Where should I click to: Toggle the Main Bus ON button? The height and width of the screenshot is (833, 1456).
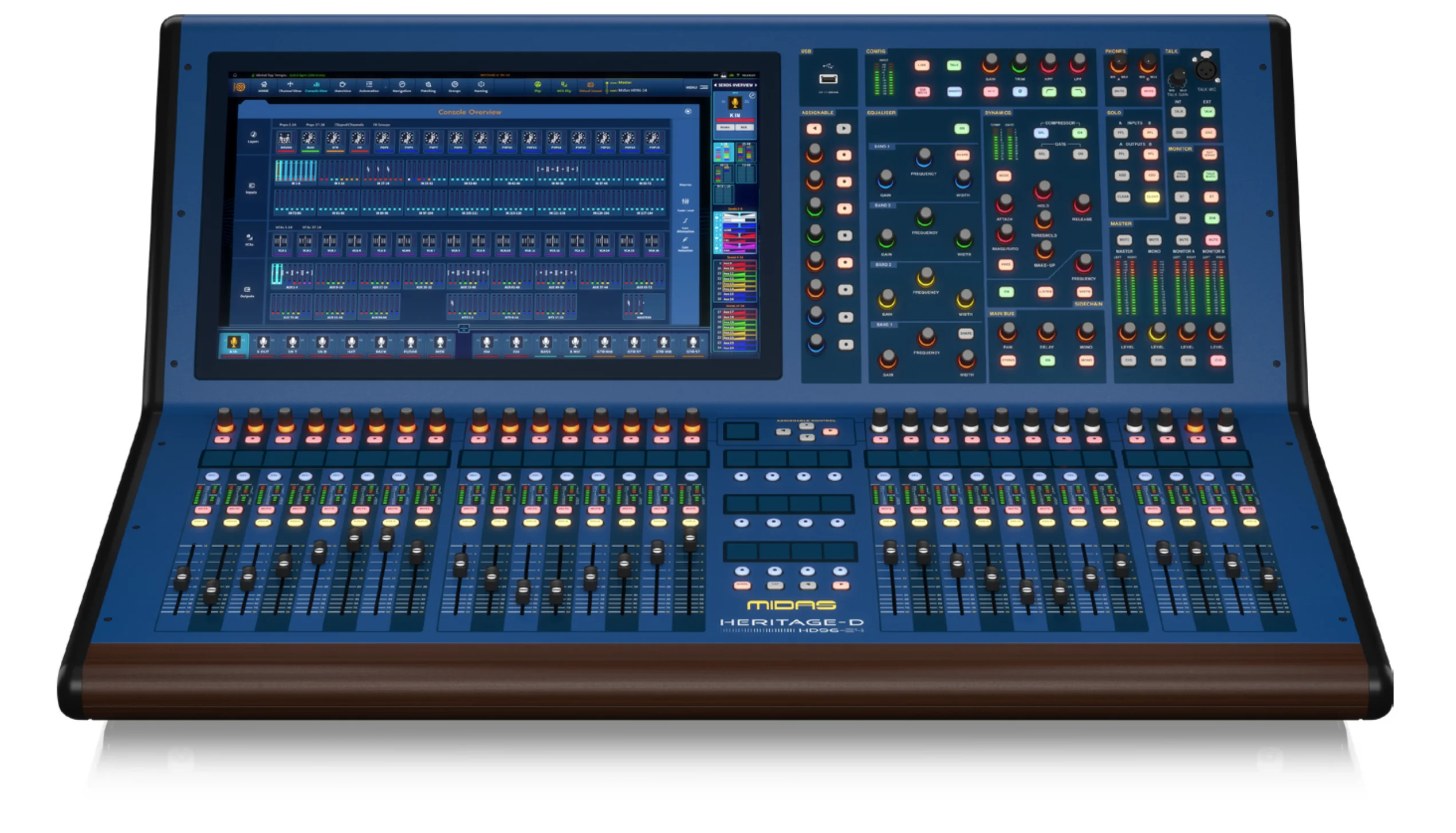[x=1048, y=361]
